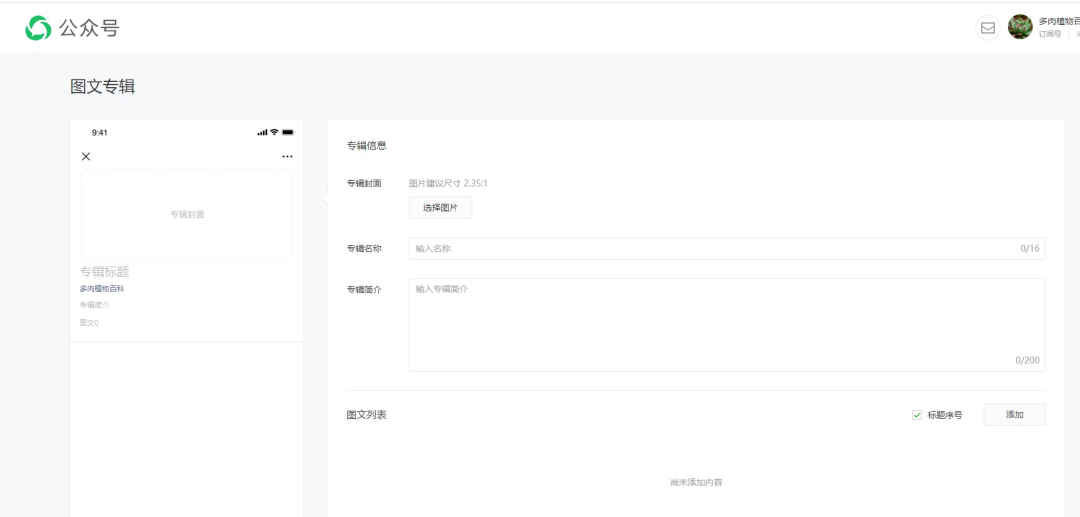Click the 公众号 title text in header
The height and width of the screenshot is (517, 1080).
pyautogui.click(x=89, y=28)
